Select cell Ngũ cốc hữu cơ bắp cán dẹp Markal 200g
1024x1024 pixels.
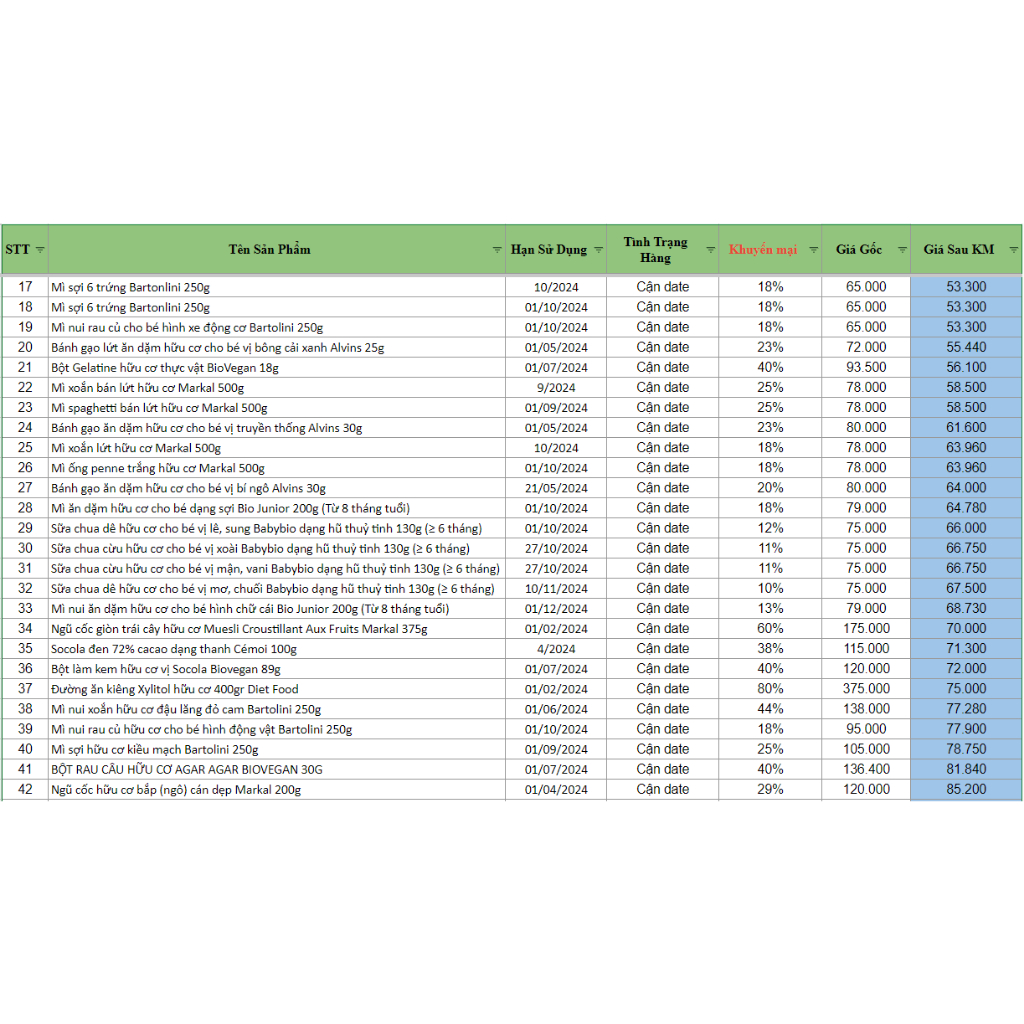(276, 790)
